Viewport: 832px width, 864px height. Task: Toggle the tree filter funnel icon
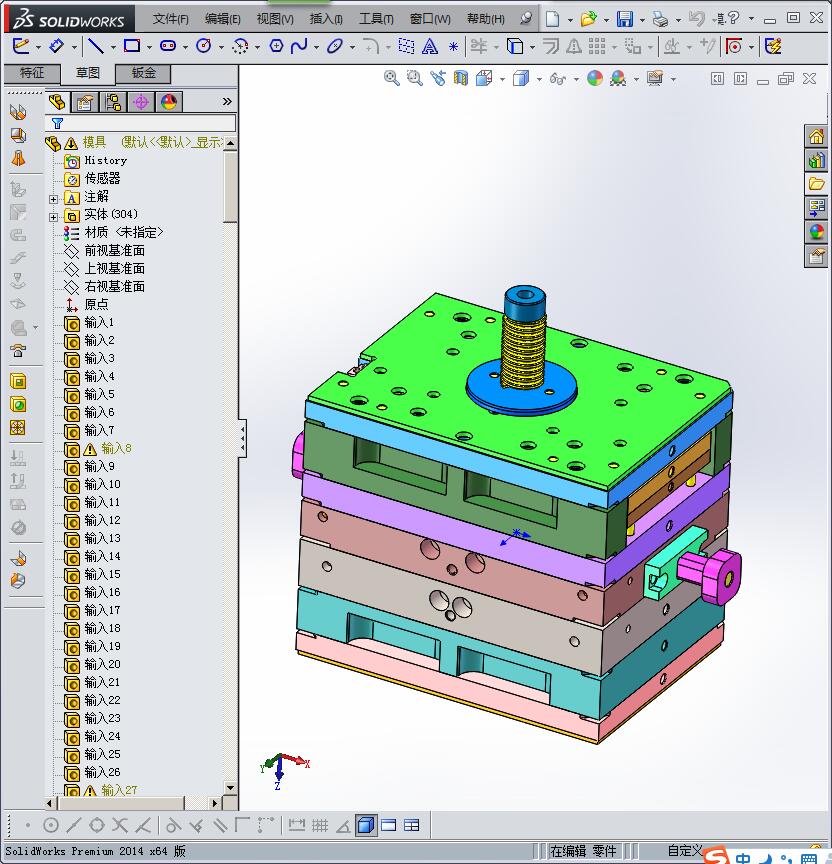57,123
